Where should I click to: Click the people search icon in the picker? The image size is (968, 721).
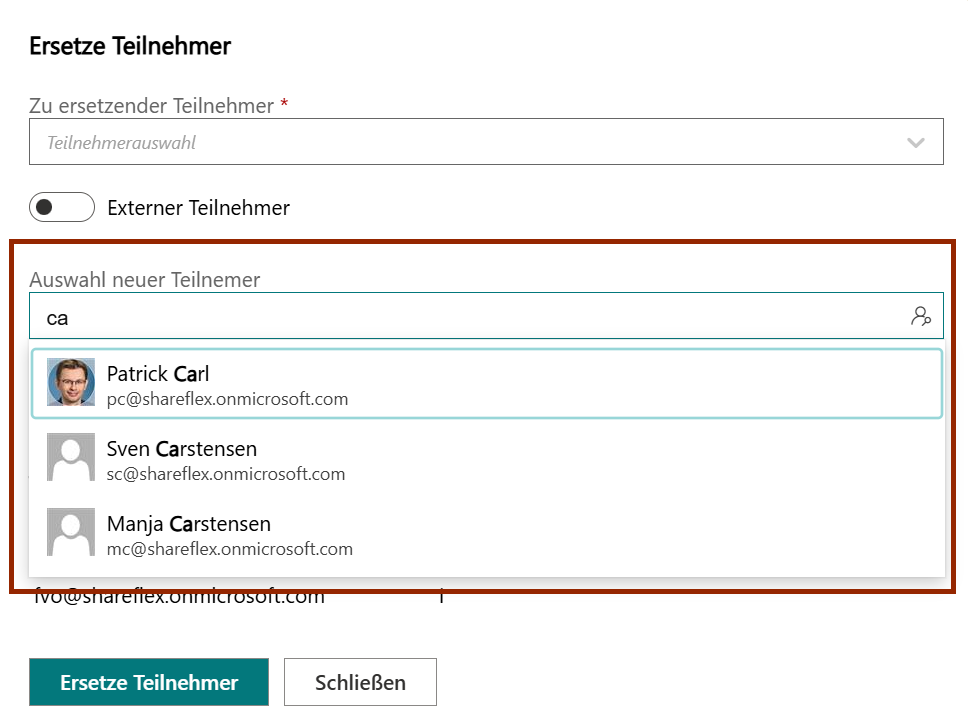(x=921, y=316)
